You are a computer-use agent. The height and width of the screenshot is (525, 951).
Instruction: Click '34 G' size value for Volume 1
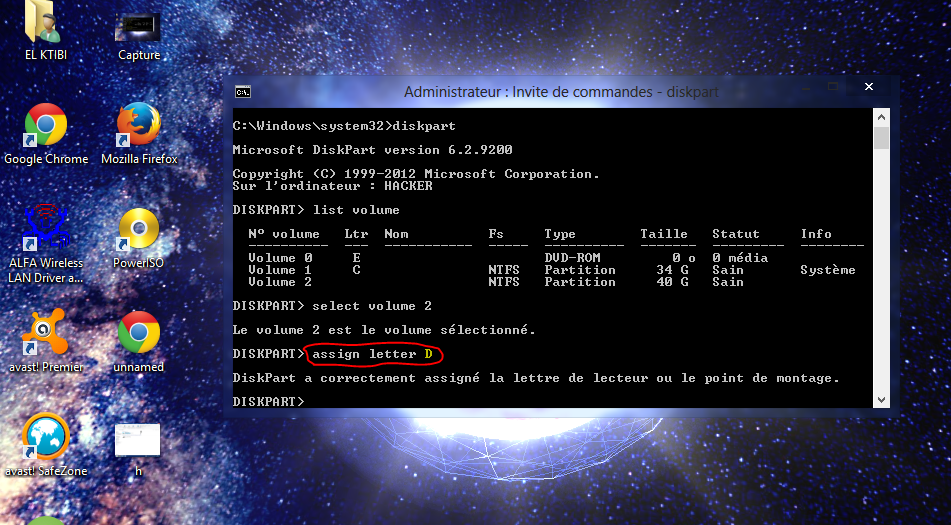pos(672,270)
